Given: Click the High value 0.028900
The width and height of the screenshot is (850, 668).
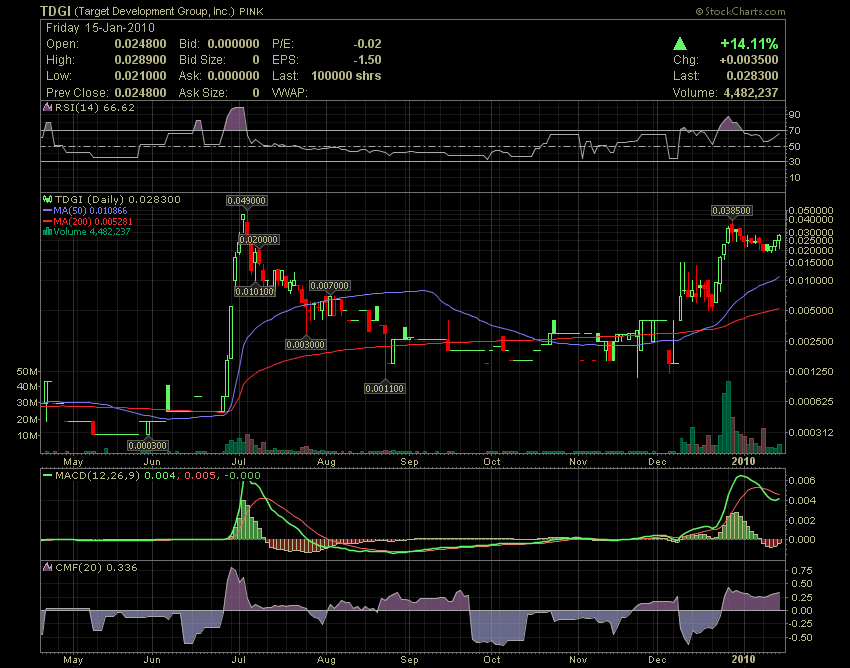Looking at the screenshot, I should click(x=140, y=60).
